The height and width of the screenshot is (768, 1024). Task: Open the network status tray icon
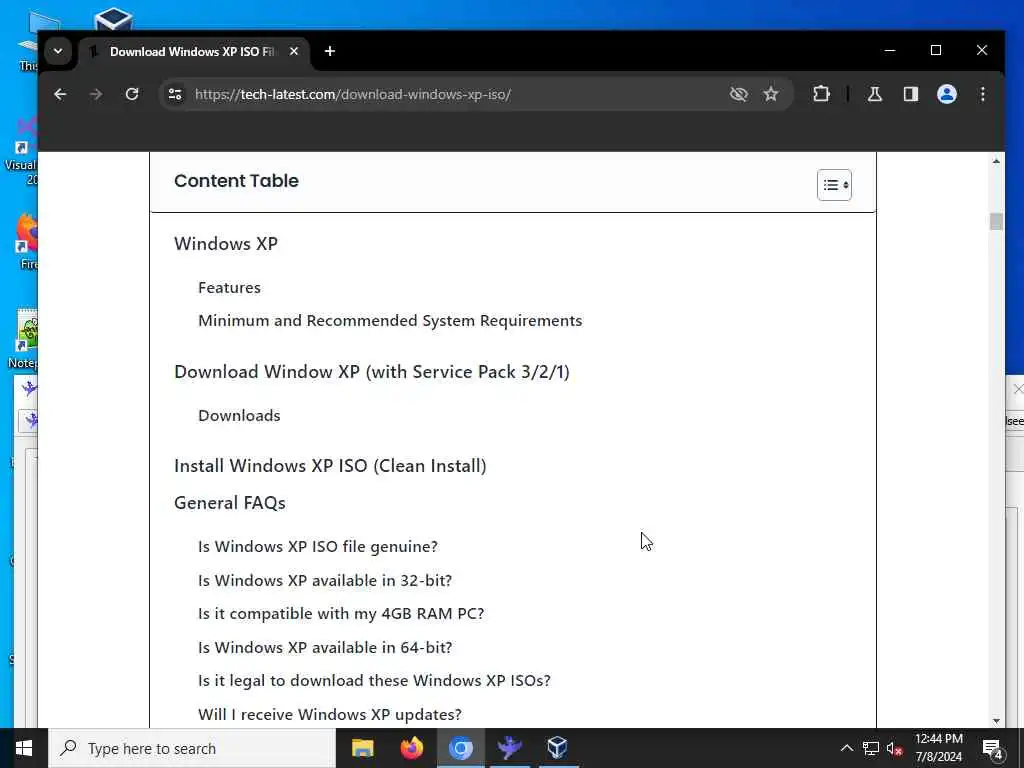coord(871,748)
